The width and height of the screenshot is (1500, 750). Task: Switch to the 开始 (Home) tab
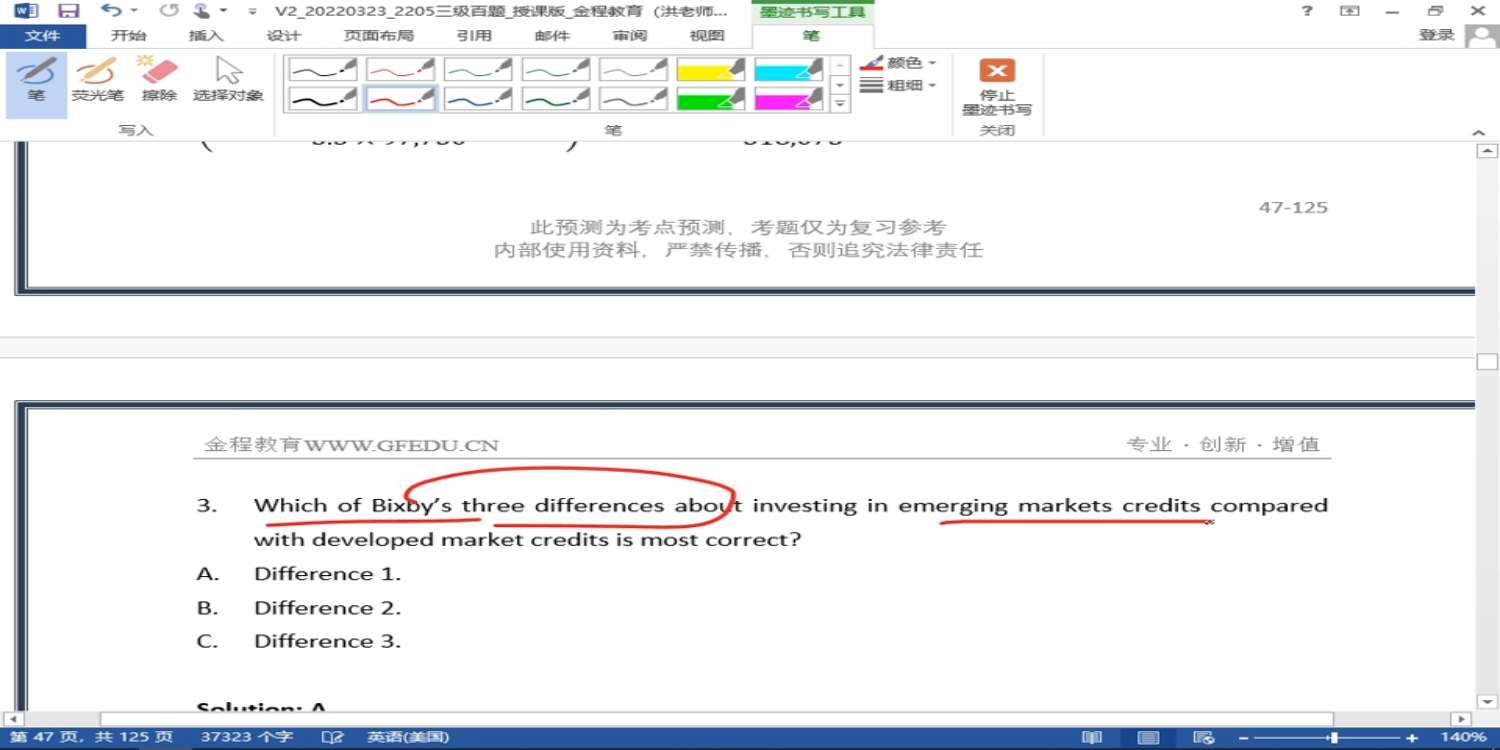[x=128, y=36]
